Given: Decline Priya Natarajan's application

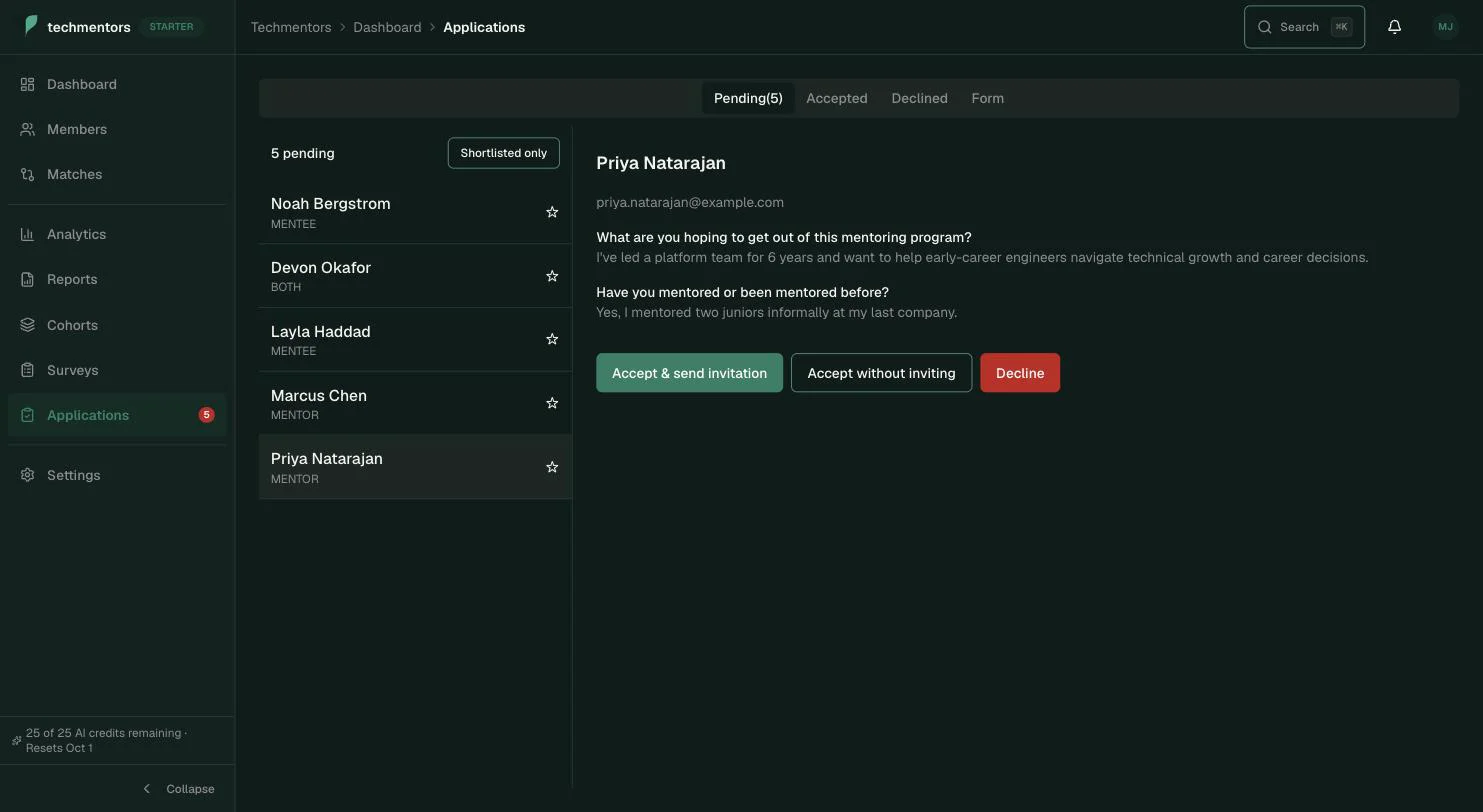Looking at the screenshot, I should coord(1020,373).
